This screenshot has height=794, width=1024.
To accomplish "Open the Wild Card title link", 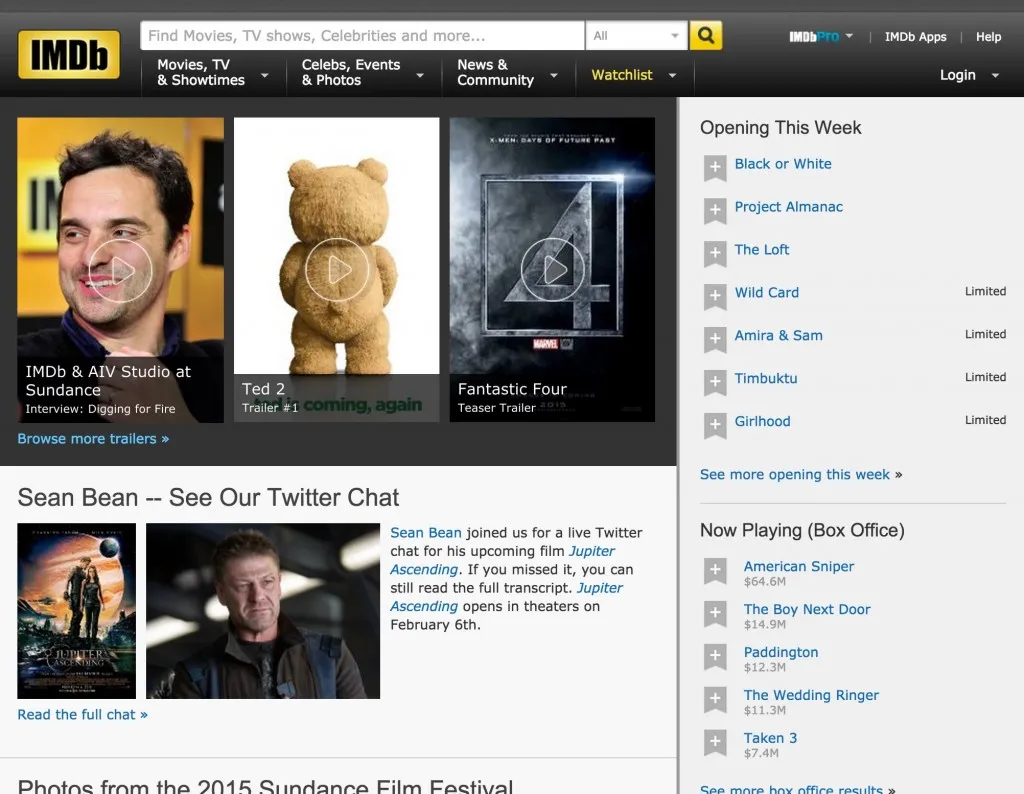I will [767, 293].
